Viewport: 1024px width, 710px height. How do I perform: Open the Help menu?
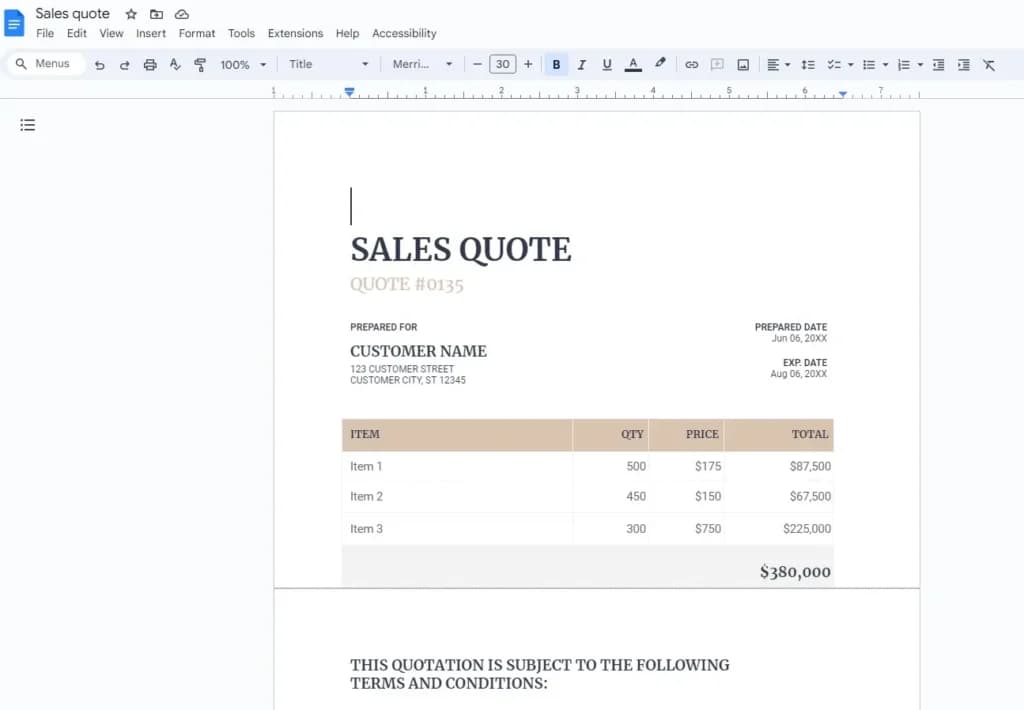coord(347,33)
